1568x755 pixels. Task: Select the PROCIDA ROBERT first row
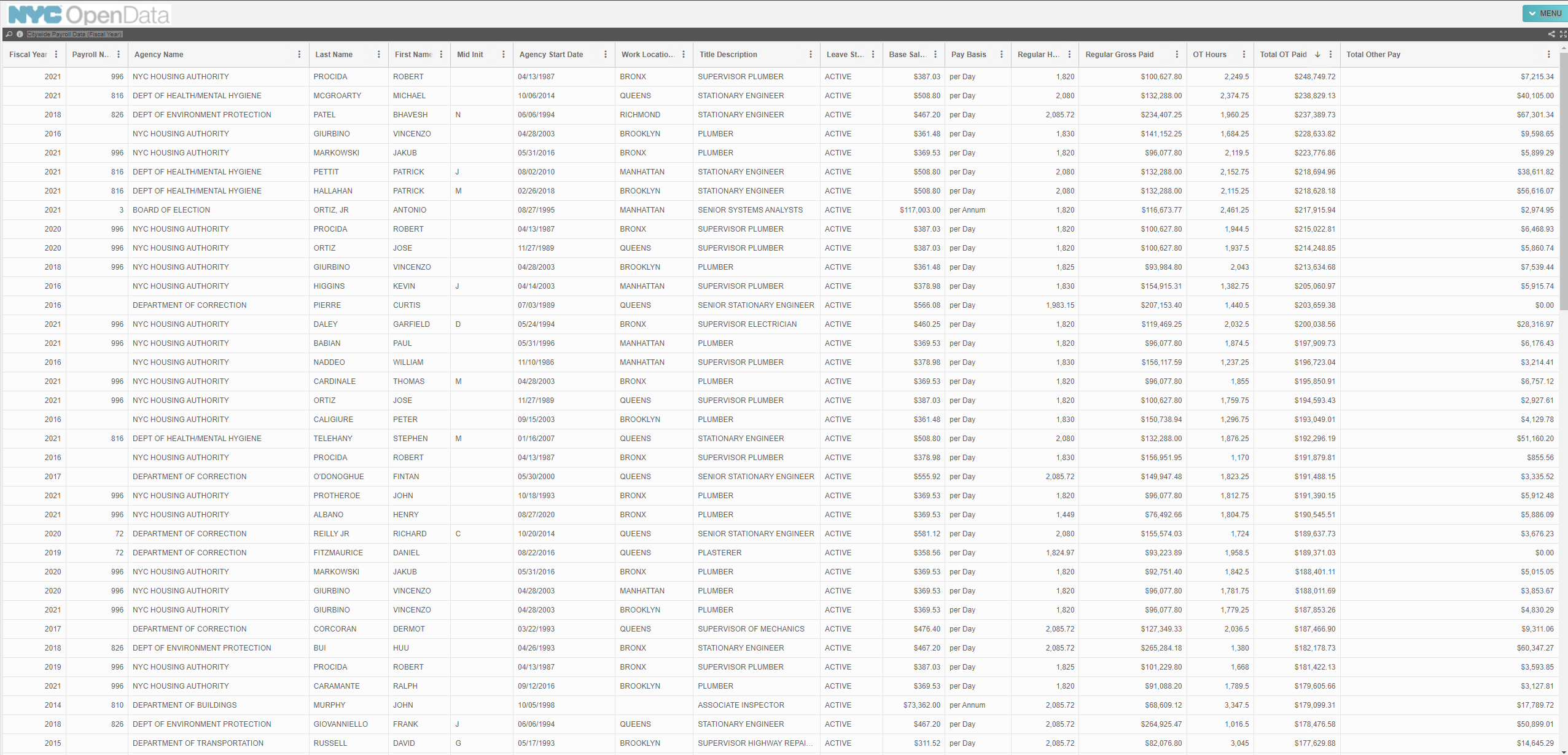369,77
